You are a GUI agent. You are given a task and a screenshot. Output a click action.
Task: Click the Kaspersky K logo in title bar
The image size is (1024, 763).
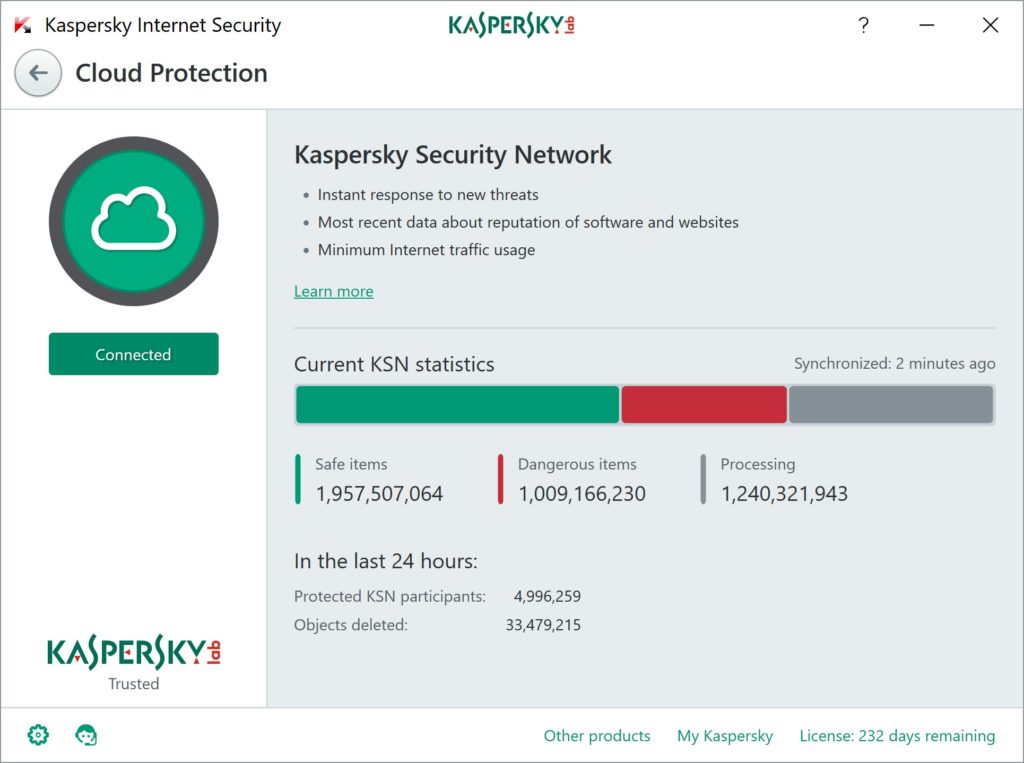(x=23, y=25)
